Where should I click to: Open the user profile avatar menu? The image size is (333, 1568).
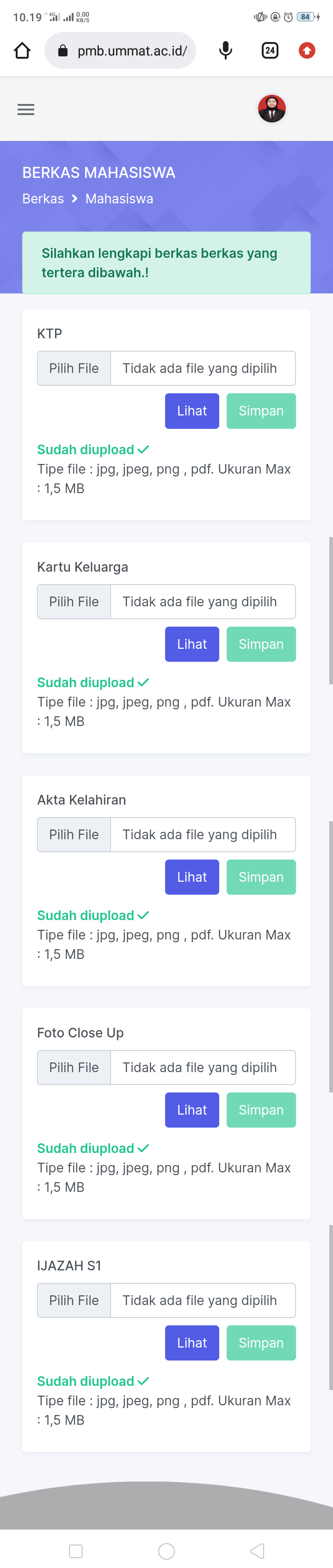pos(271,109)
